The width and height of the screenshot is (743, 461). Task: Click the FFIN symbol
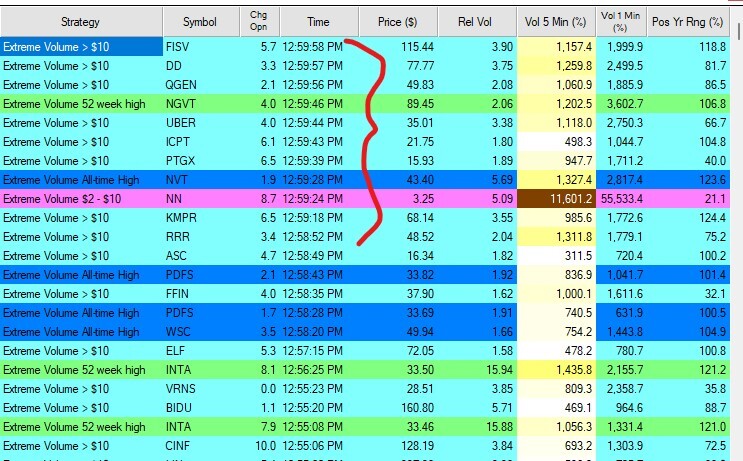click(x=177, y=294)
